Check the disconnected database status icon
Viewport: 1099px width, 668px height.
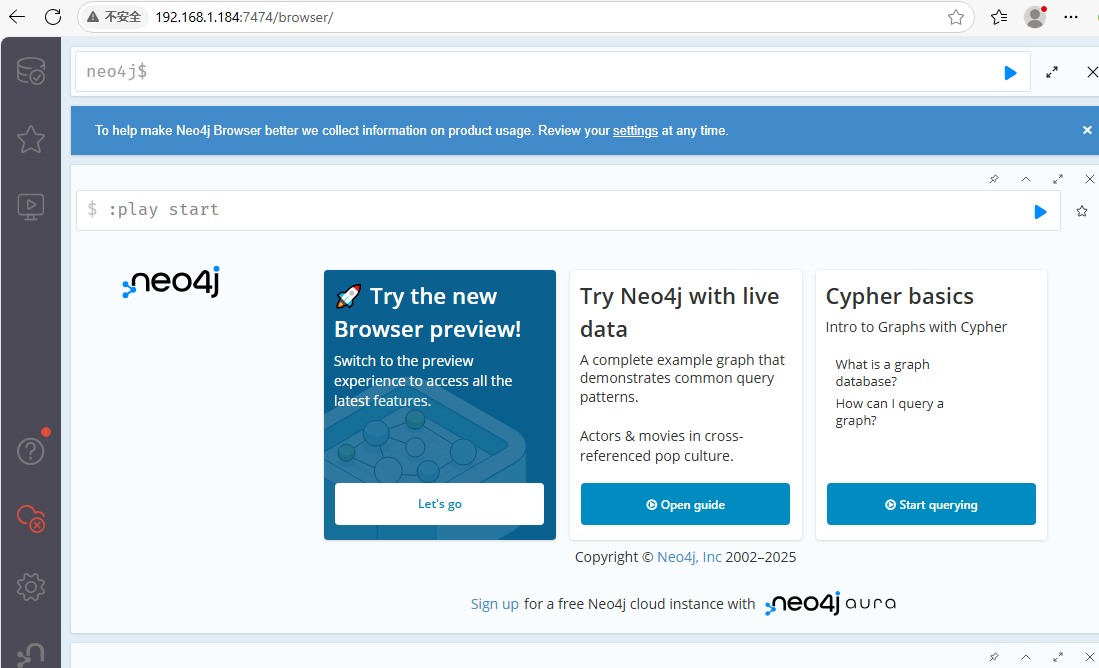click(x=30, y=519)
